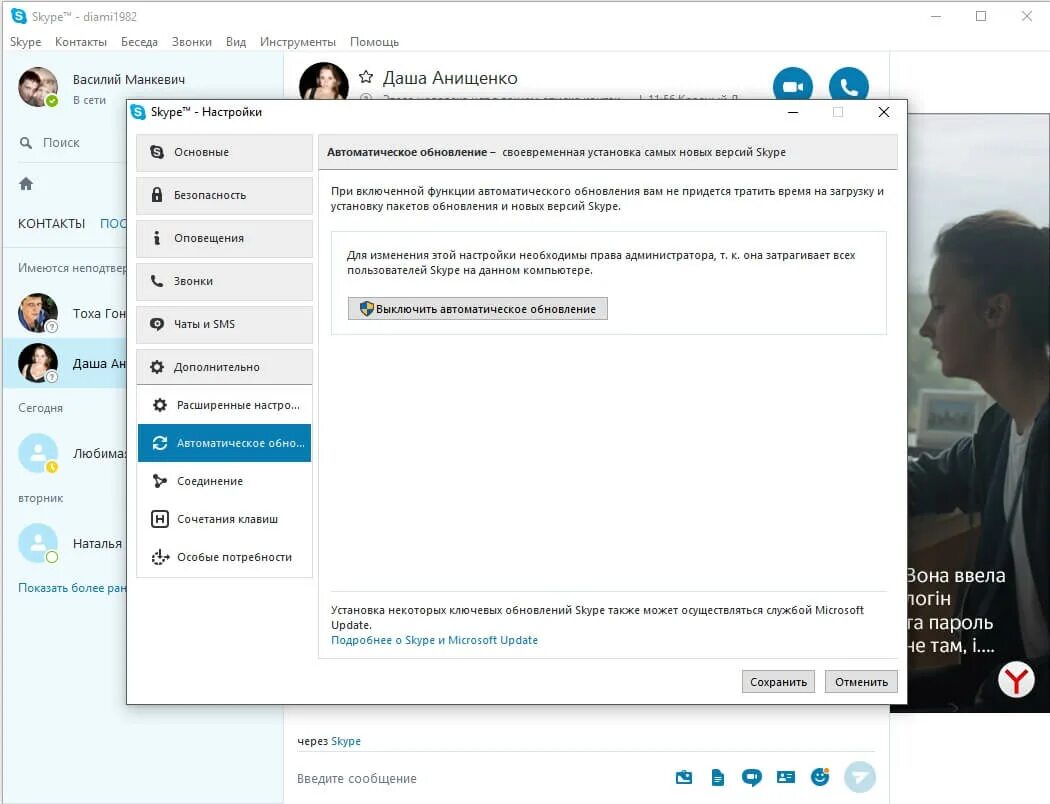
Task: Select Сочетания клавиш sub-item
Action: tap(224, 519)
